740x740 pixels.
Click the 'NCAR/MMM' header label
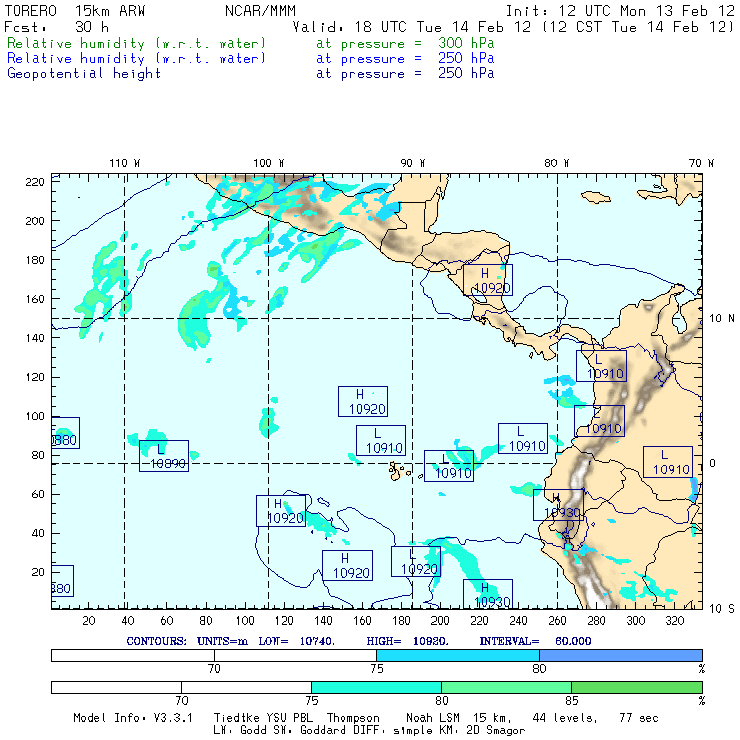point(260,10)
